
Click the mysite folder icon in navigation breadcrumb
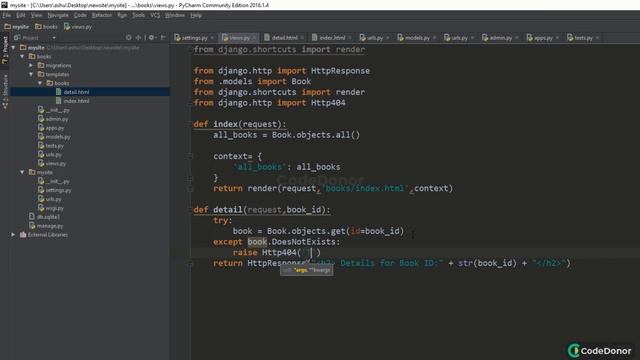pyautogui.click(x=7, y=27)
